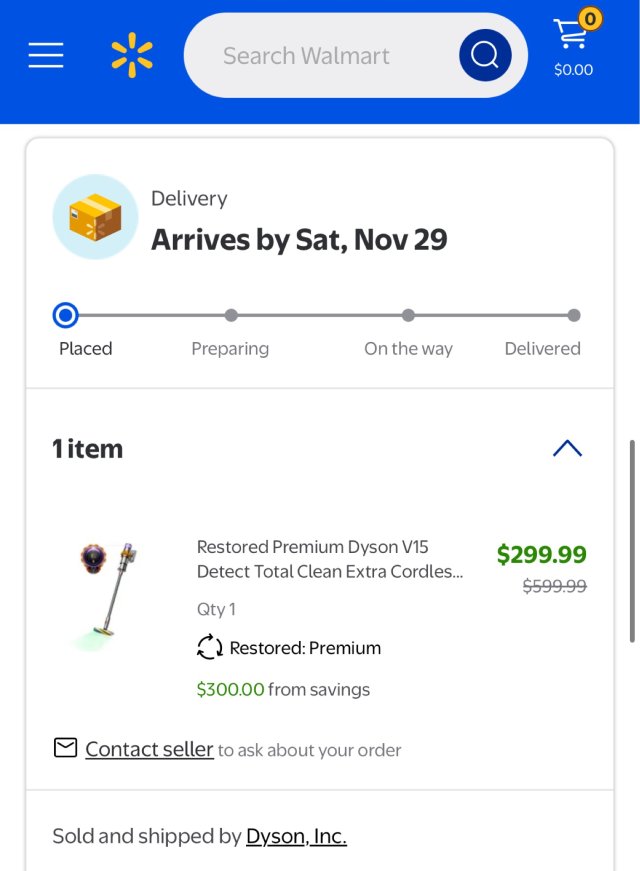The width and height of the screenshot is (640, 871).
Task: Click the $299.99 item price
Action: pos(541,554)
